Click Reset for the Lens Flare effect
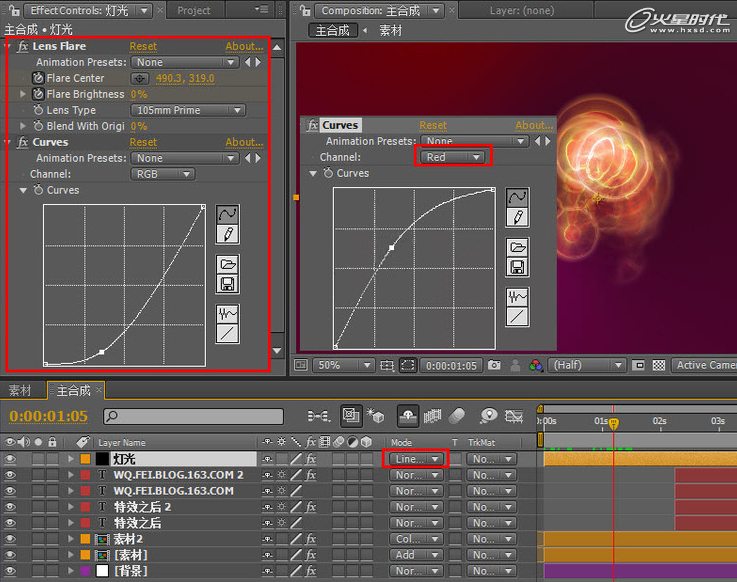The image size is (737, 582). [x=143, y=47]
